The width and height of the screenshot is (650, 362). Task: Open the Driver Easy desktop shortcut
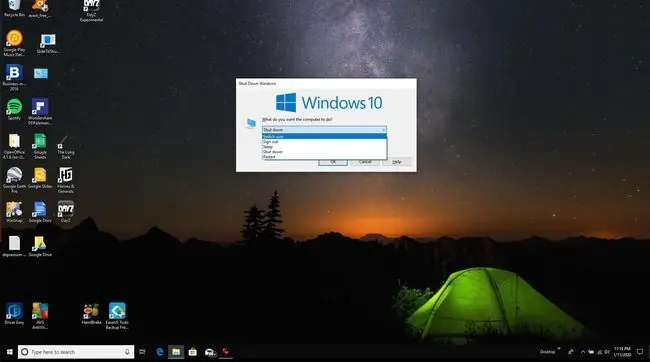(x=14, y=314)
